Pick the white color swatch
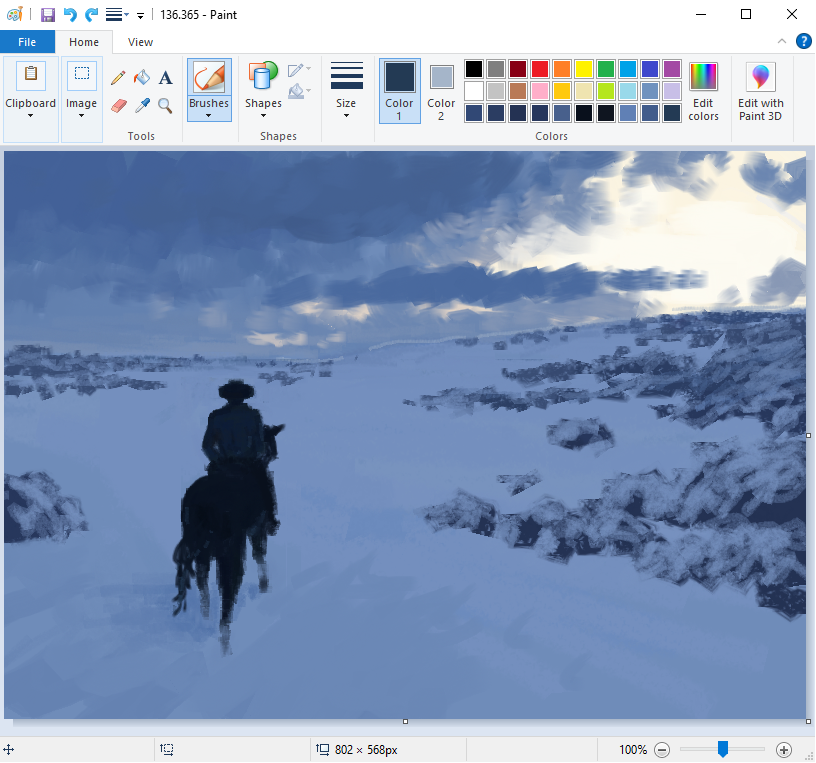The height and width of the screenshot is (763, 816). click(x=474, y=91)
